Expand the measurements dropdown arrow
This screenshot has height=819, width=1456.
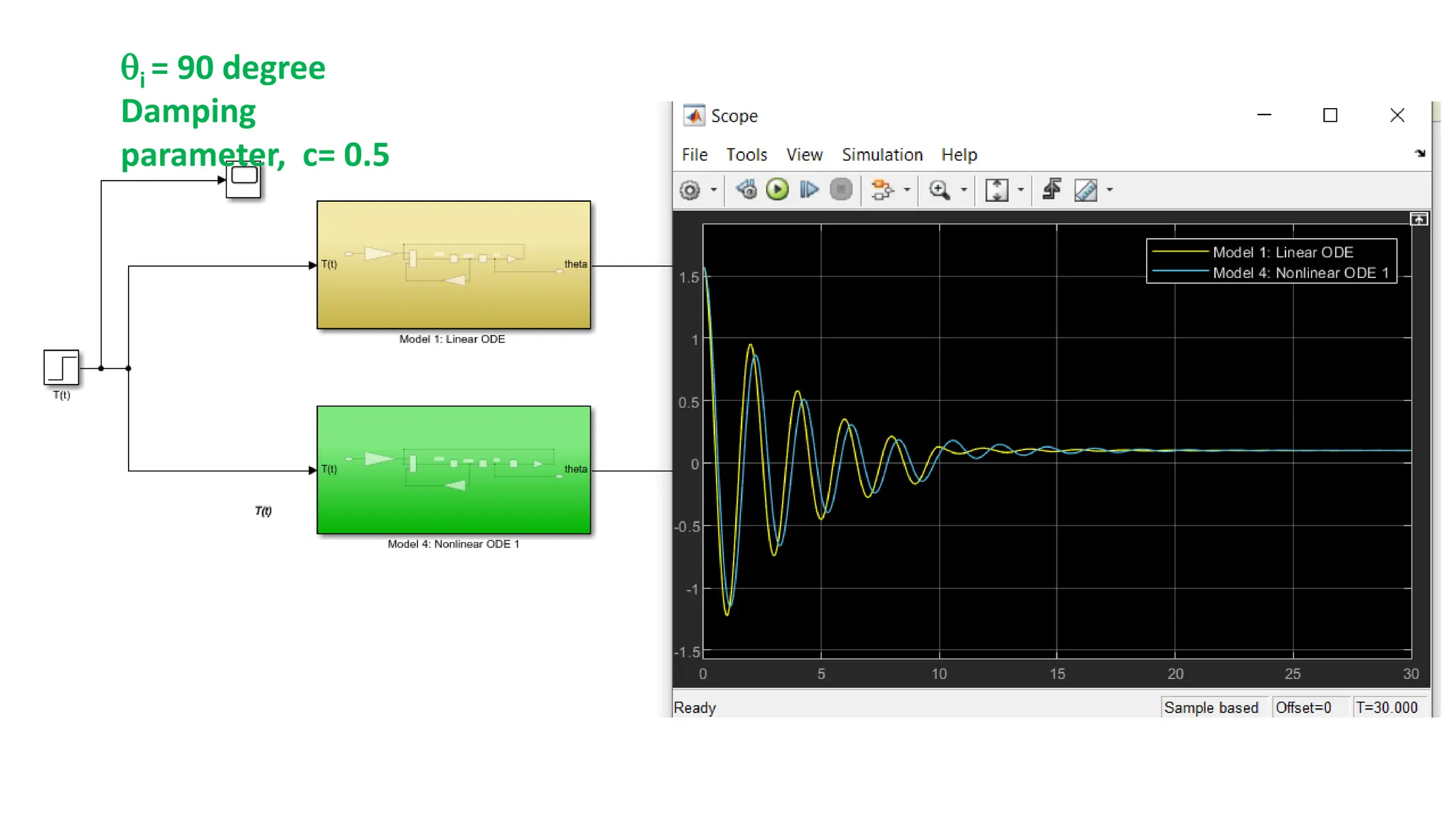[x=1109, y=190]
